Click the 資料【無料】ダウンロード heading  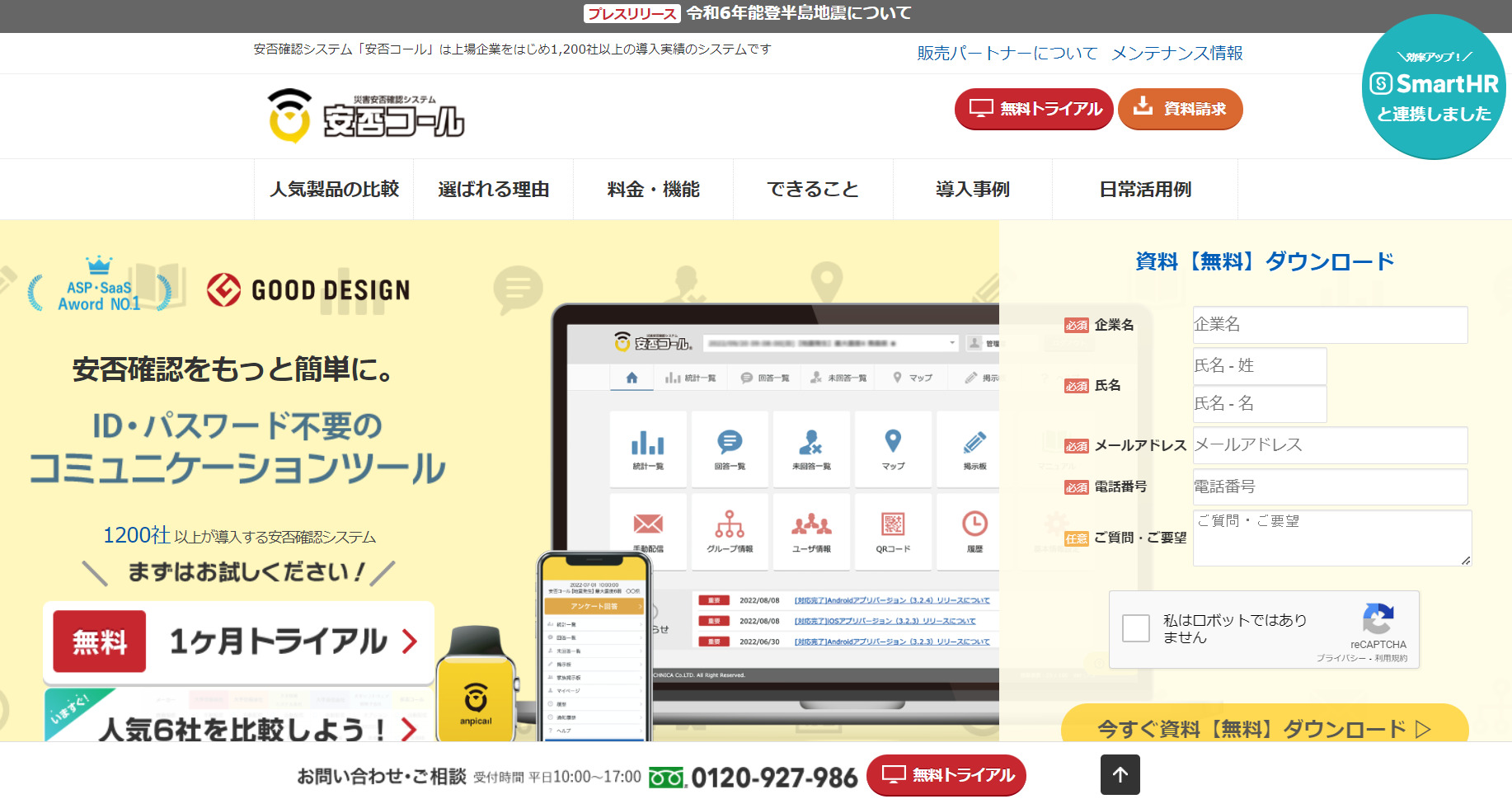pos(1265,261)
